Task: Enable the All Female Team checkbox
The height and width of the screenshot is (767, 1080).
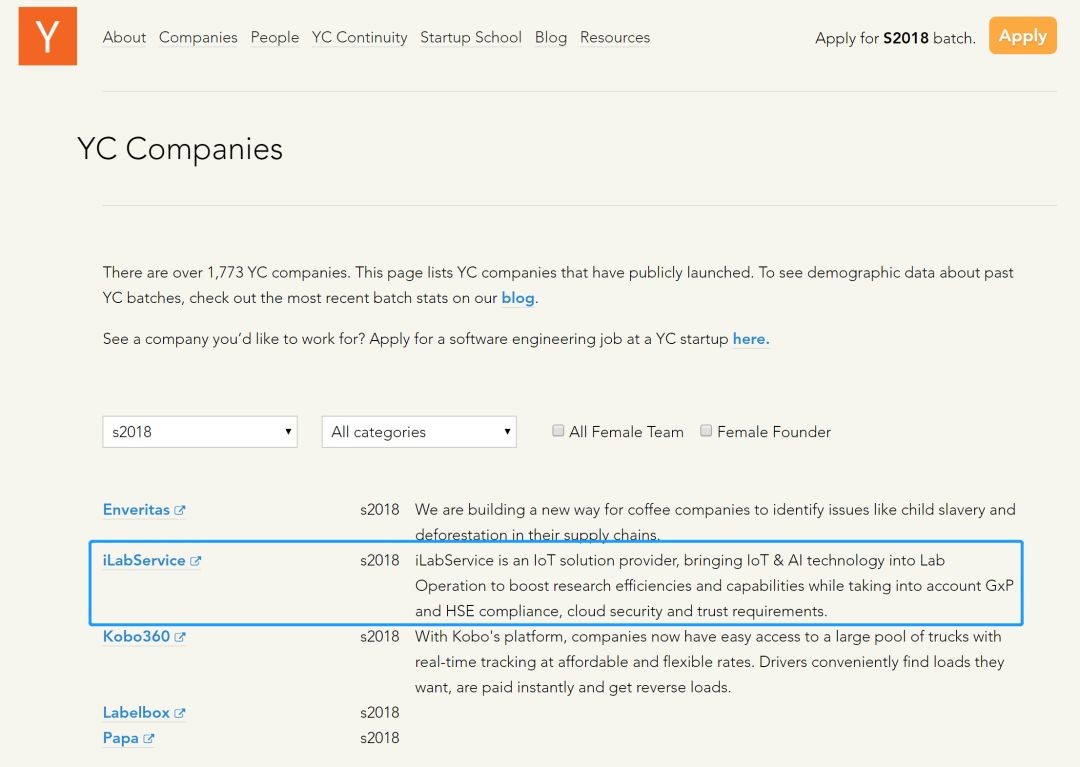Action: pos(558,431)
